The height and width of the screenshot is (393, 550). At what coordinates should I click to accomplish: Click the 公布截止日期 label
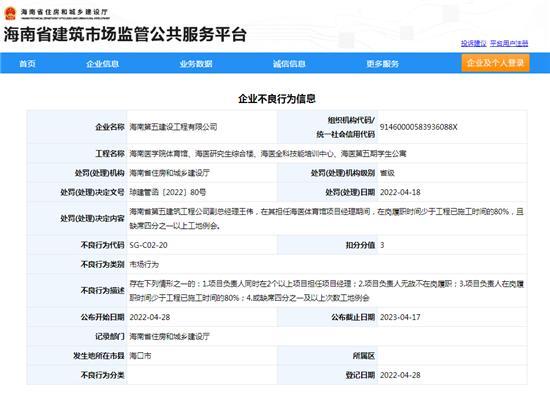click(x=353, y=317)
